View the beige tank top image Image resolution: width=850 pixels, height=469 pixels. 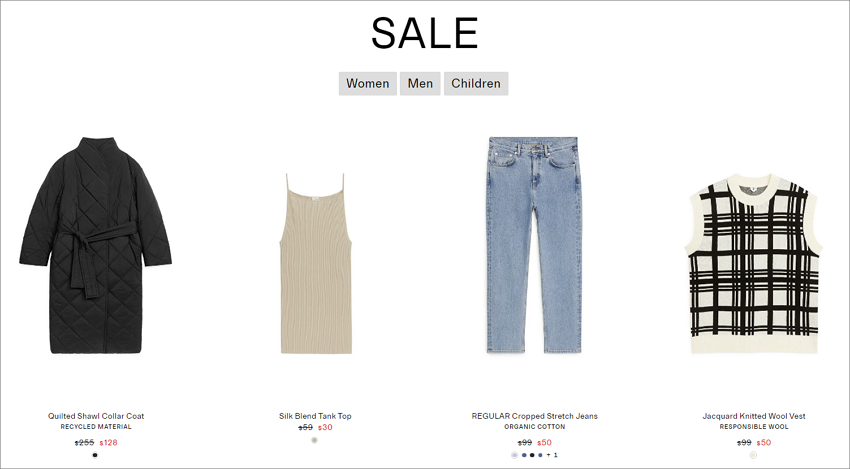pyautogui.click(x=315, y=264)
